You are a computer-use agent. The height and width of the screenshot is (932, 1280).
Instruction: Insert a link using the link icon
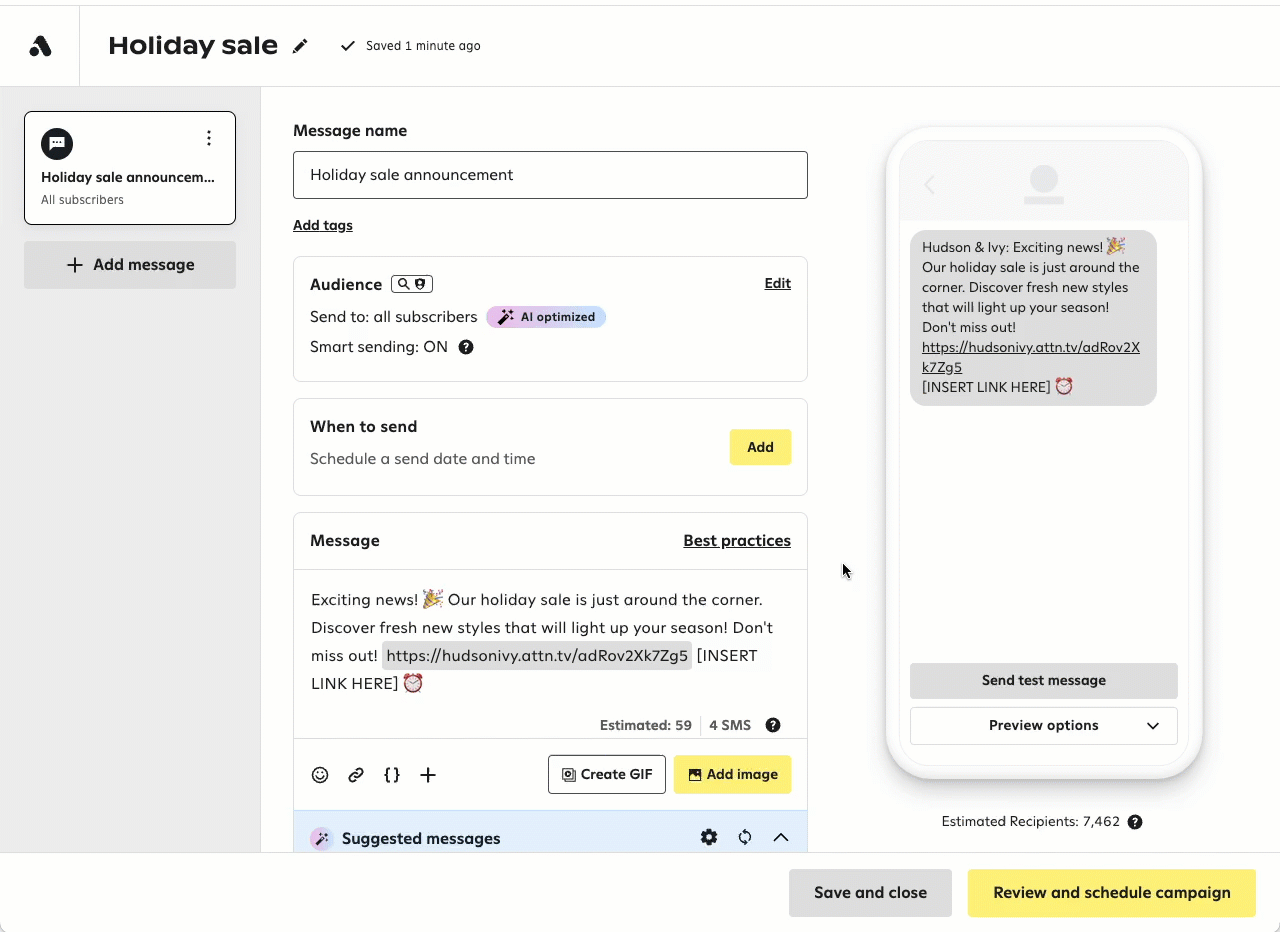356,774
